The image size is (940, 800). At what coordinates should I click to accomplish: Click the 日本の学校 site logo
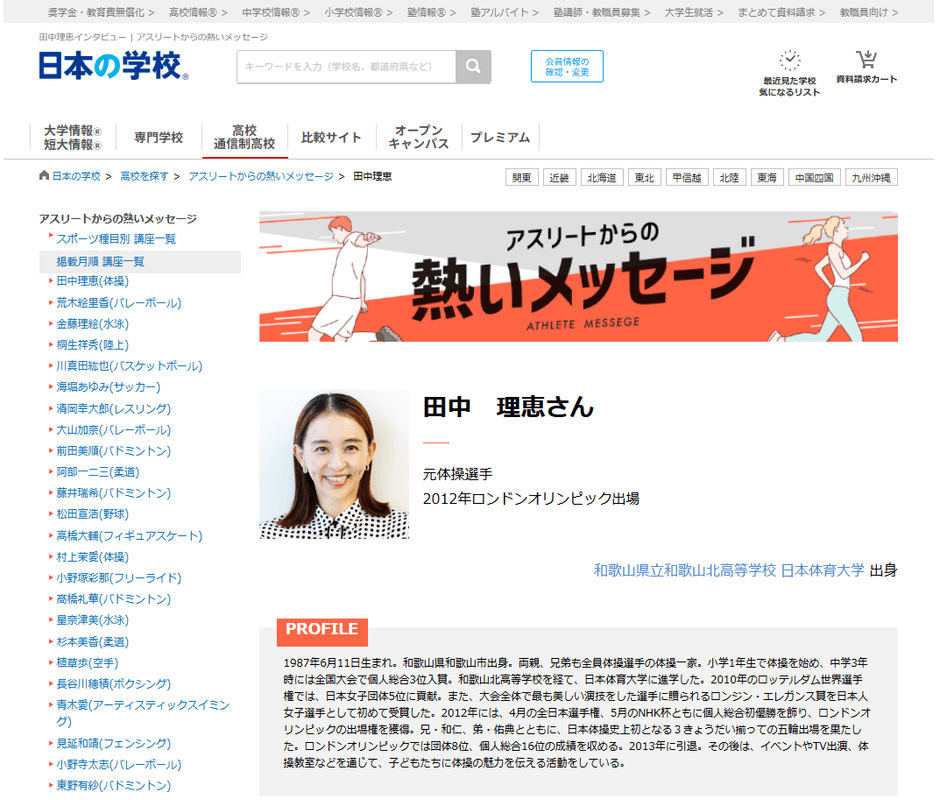tap(113, 66)
